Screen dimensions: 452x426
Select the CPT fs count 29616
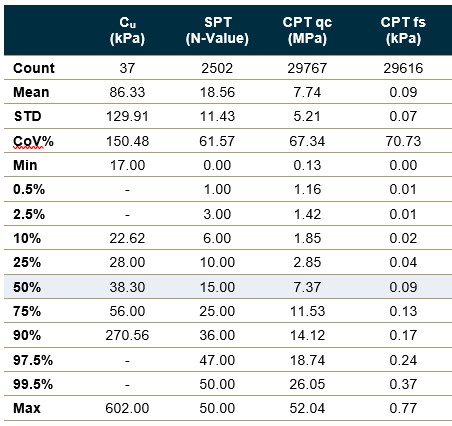(403, 68)
